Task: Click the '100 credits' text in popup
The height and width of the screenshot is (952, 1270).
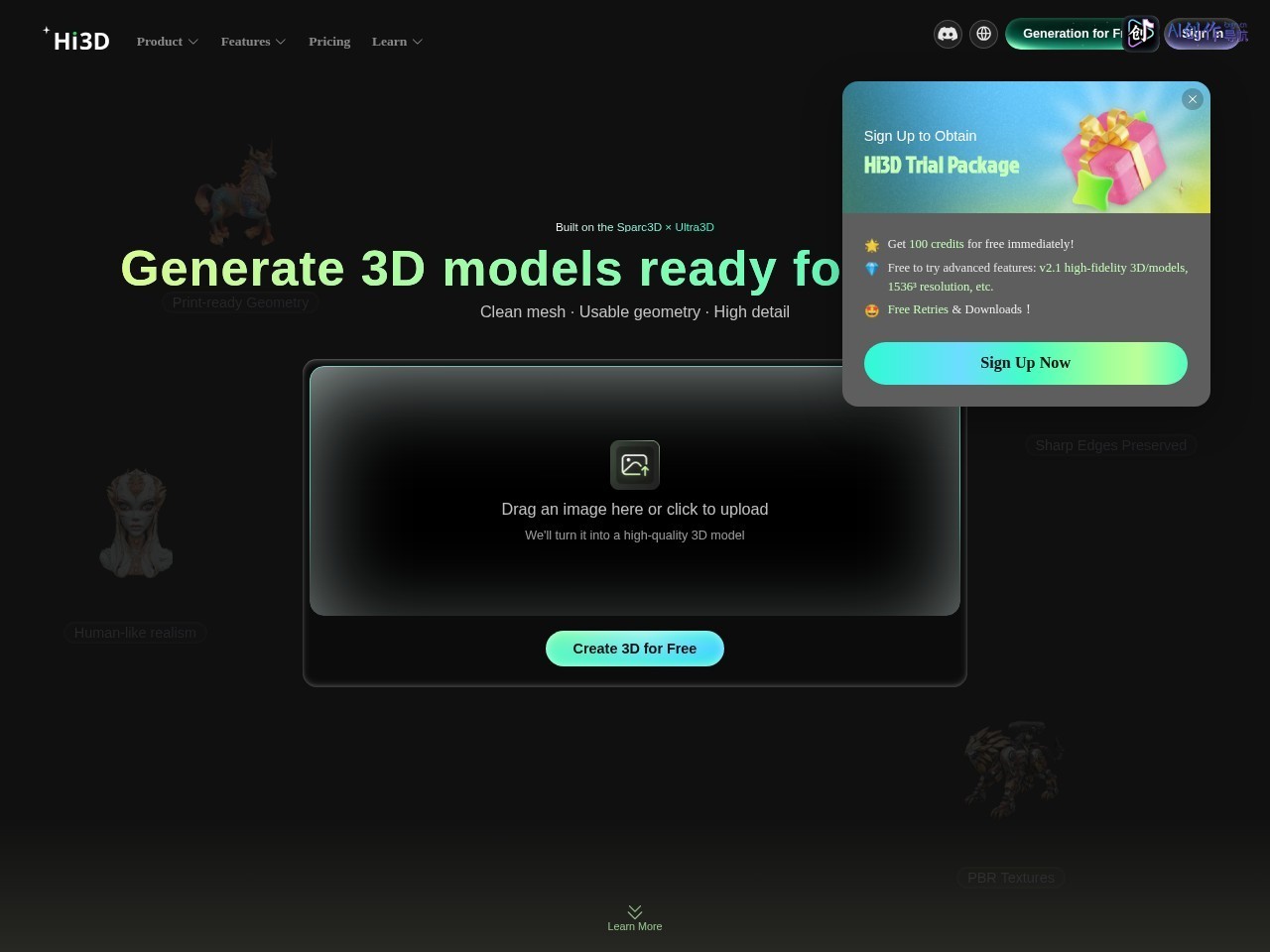Action: coord(937,244)
